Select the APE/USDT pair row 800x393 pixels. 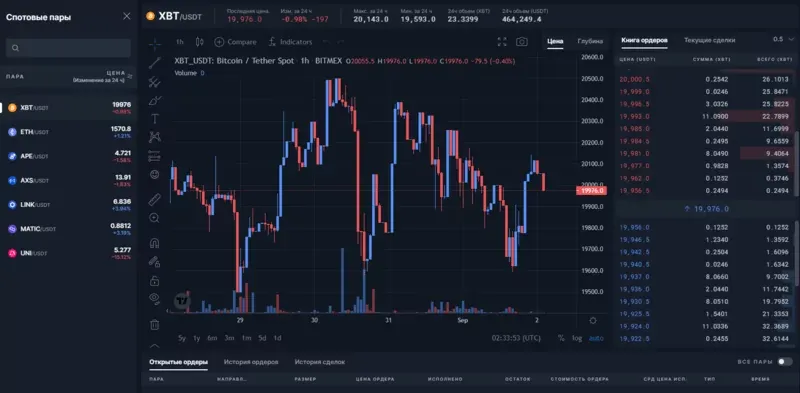(x=69, y=156)
